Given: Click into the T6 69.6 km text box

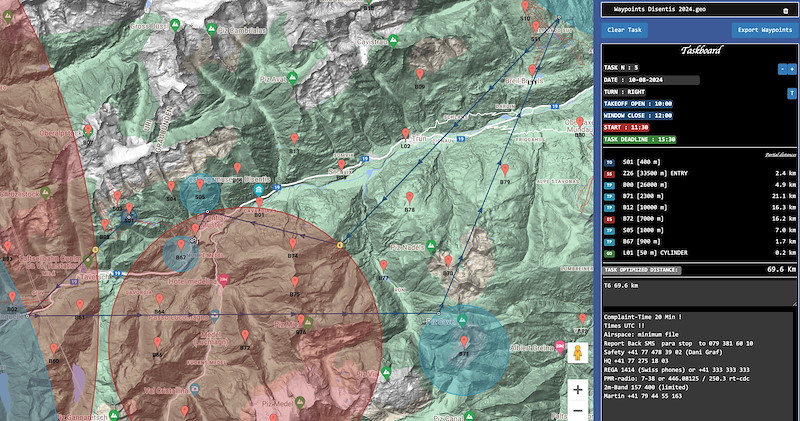Looking at the screenshot, I should pos(699,293).
